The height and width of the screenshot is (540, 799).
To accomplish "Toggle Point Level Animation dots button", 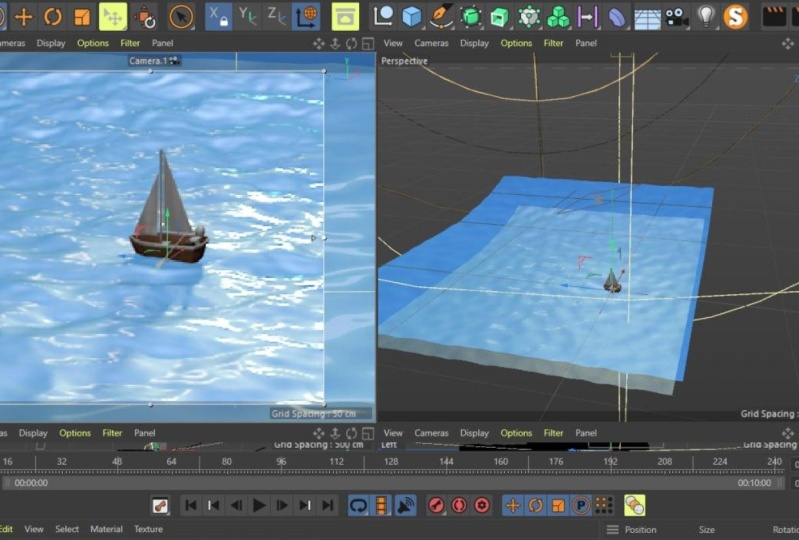I will point(604,505).
